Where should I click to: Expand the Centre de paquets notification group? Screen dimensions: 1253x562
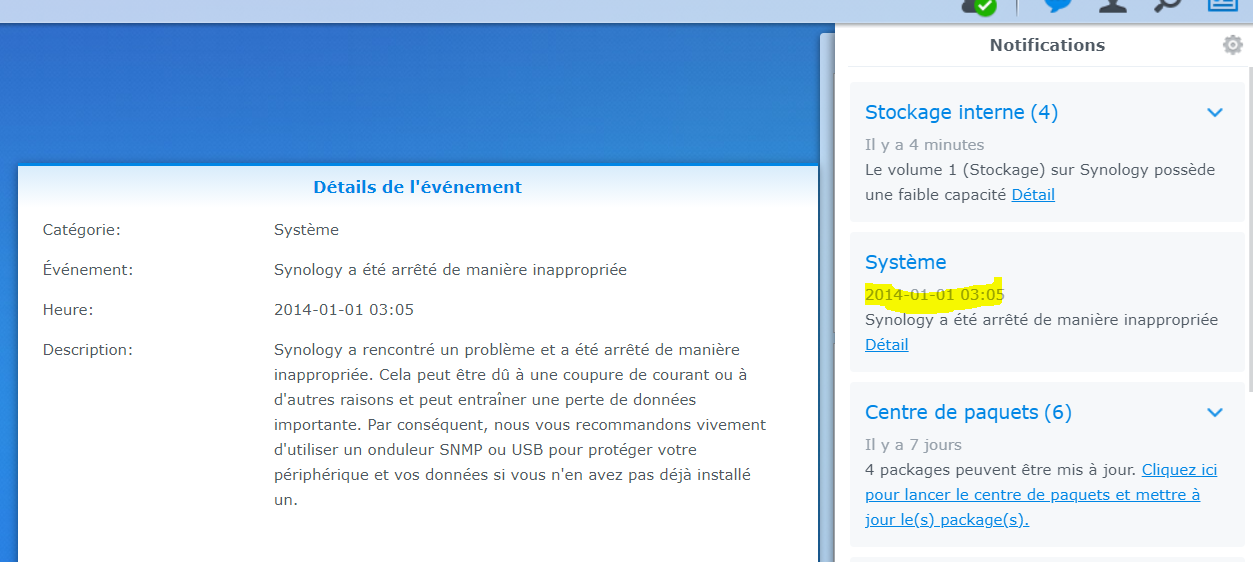tap(1215, 412)
